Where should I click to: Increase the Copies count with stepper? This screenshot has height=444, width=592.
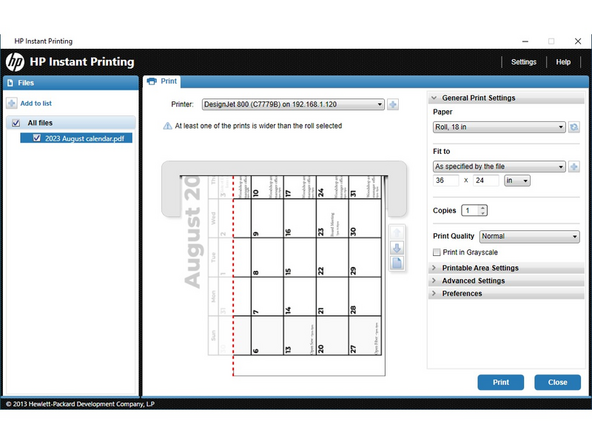pos(483,208)
